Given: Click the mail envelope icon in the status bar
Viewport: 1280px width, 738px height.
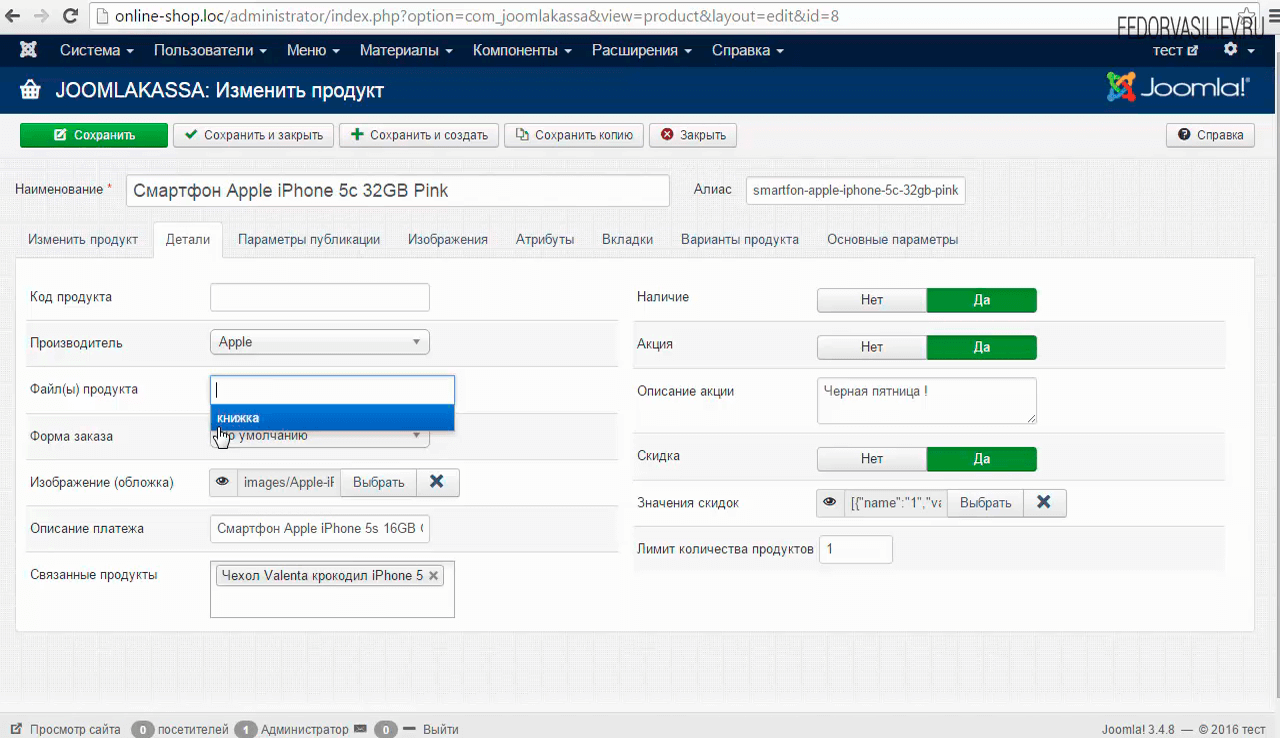Looking at the screenshot, I should click(360, 729).
